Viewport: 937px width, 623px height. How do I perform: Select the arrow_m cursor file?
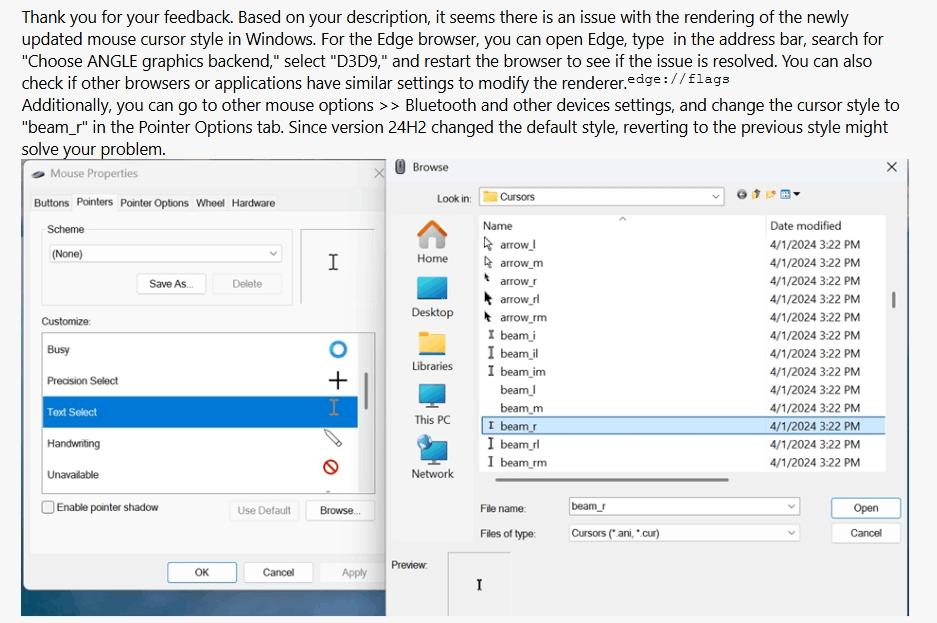[x=521, y=263]
